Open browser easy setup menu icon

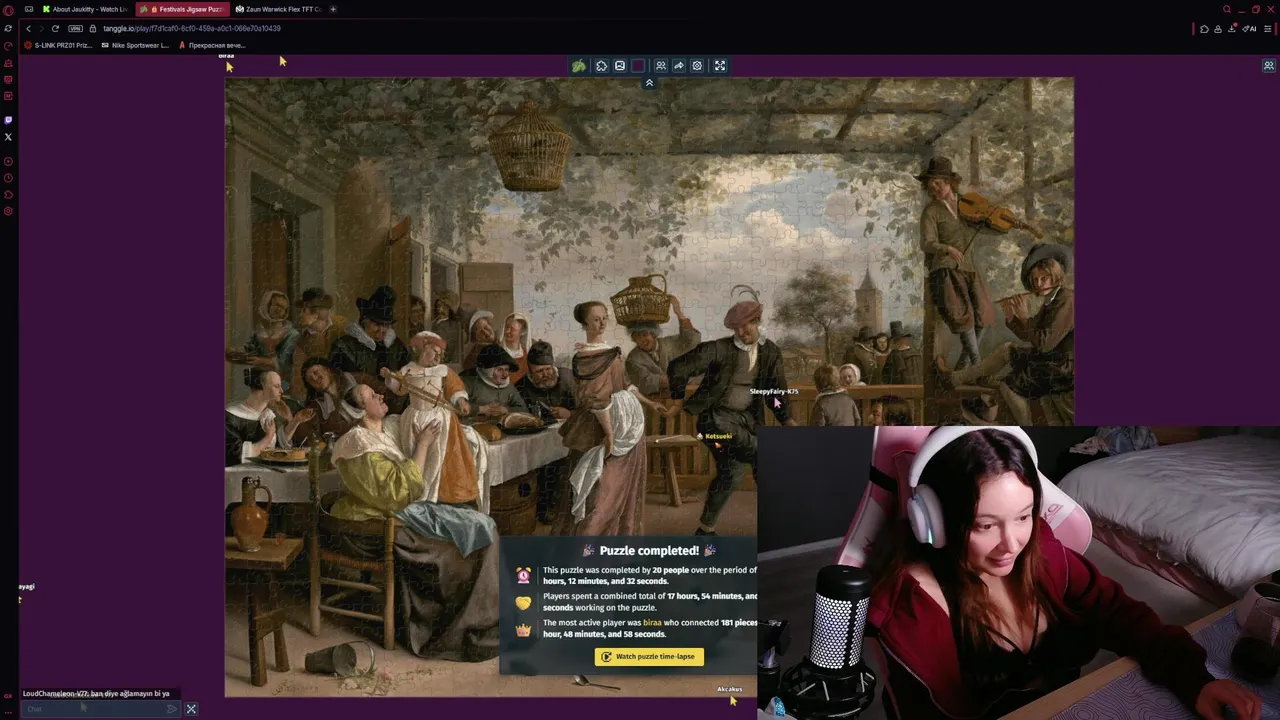click(1268, 29)
